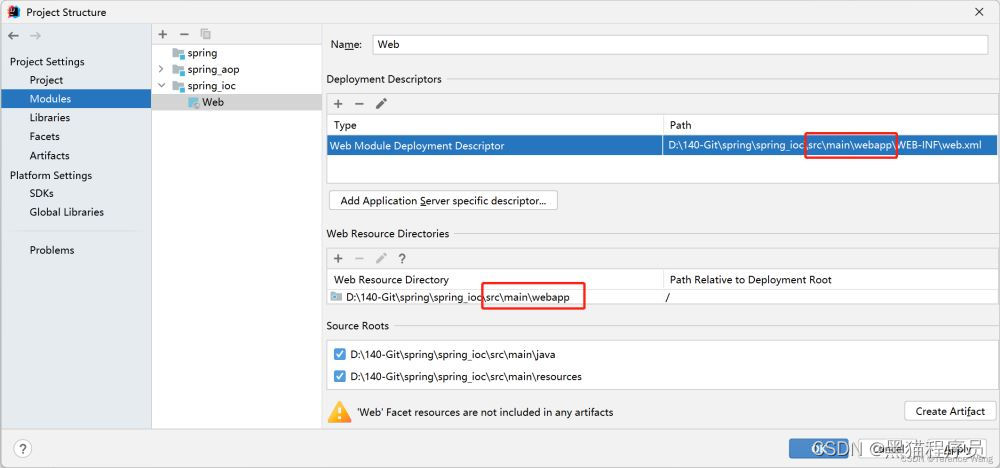The image size is (1000, 468).
Task: Select the spring module in tree
Action: pos(202,53)
